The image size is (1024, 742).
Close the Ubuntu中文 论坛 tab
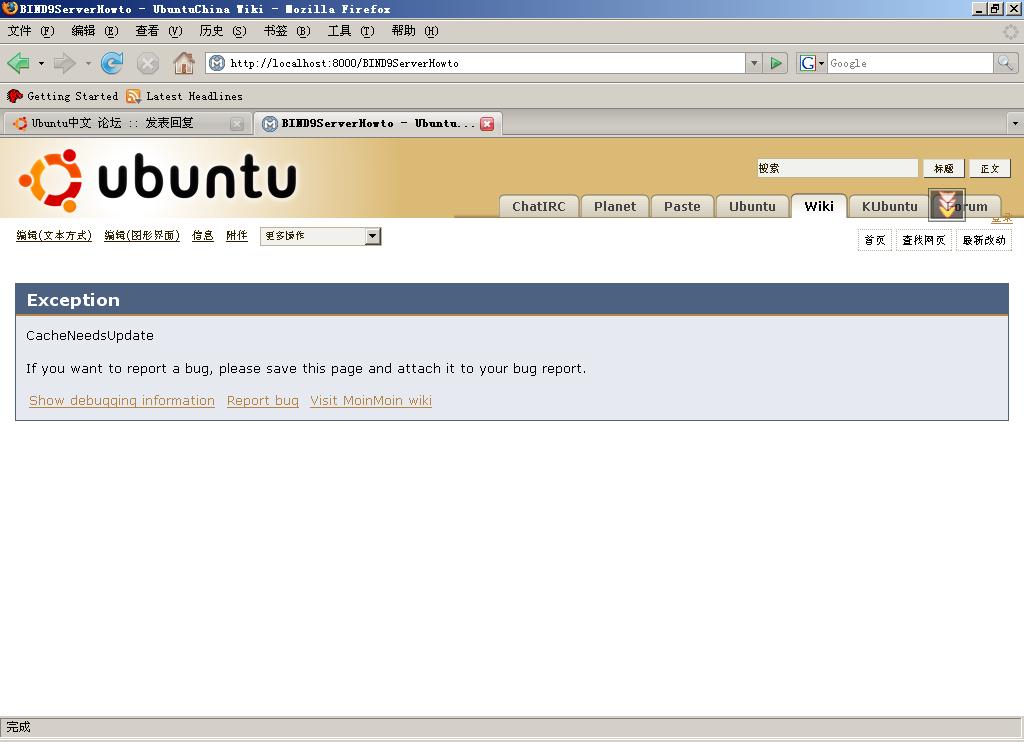[x=236, y=123]
